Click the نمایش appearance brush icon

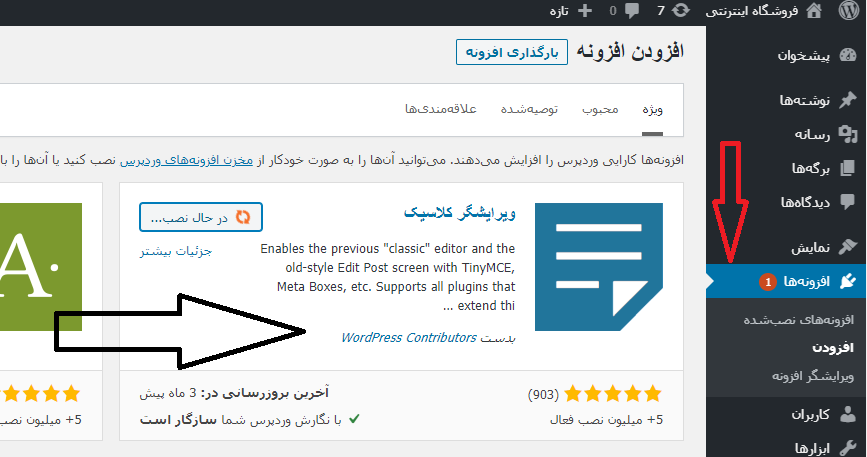click(x=848, y=246)
